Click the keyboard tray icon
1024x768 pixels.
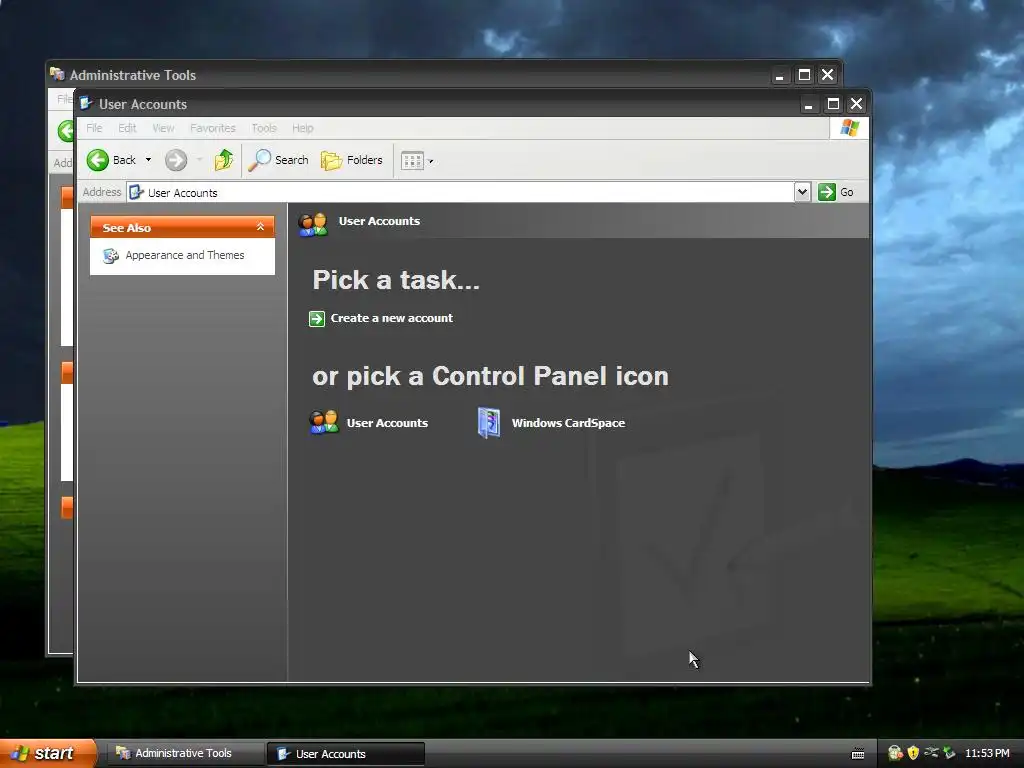(858, 754)
